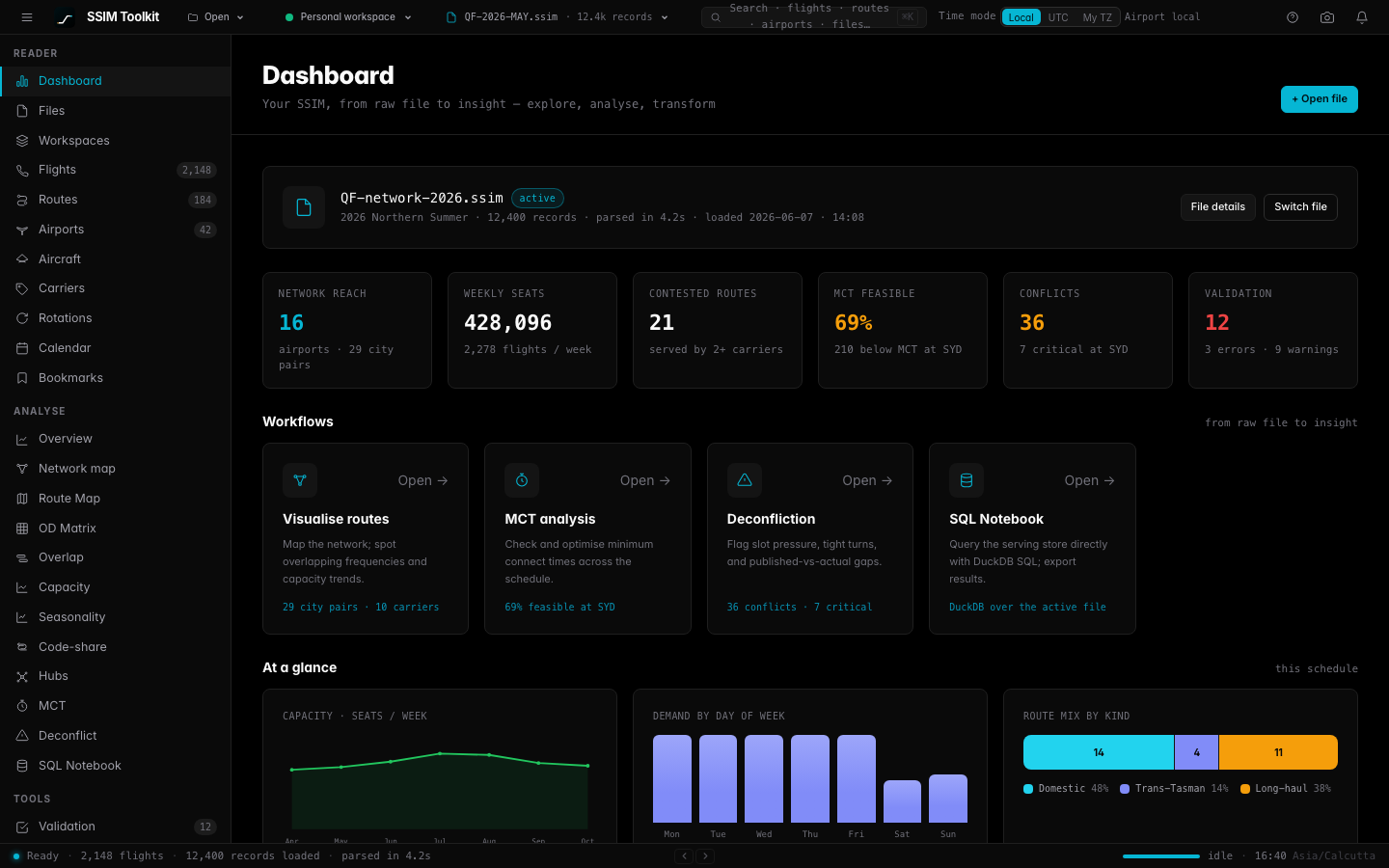Click the Workspaces layers icon

tap(22, 141)
